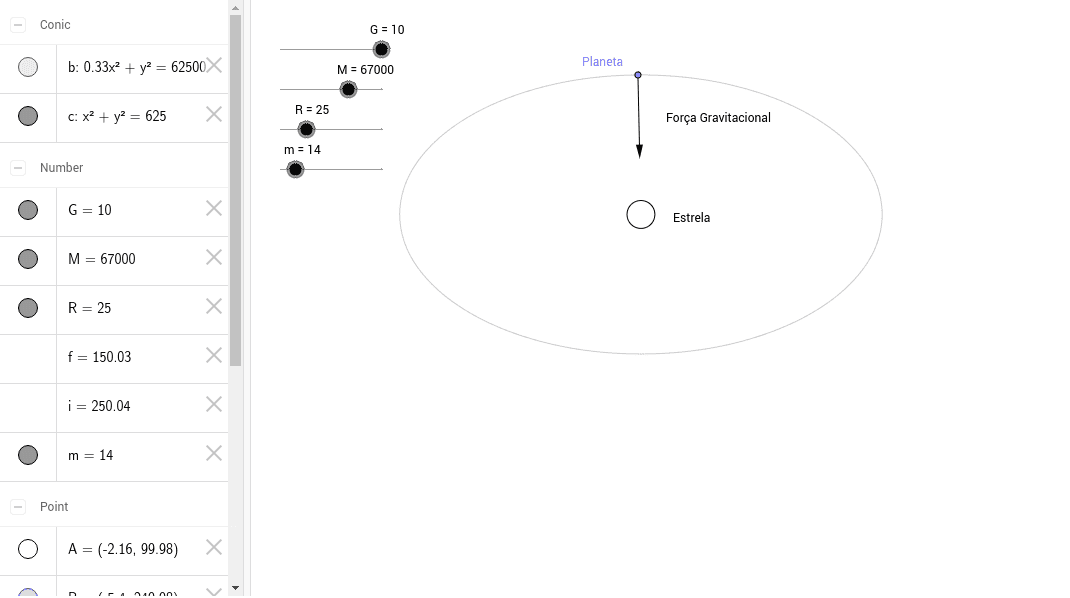The width and height of the screenshot is (1070, 598).
Task: Select m = 14 text in algebra list
Action: (90, 455)
